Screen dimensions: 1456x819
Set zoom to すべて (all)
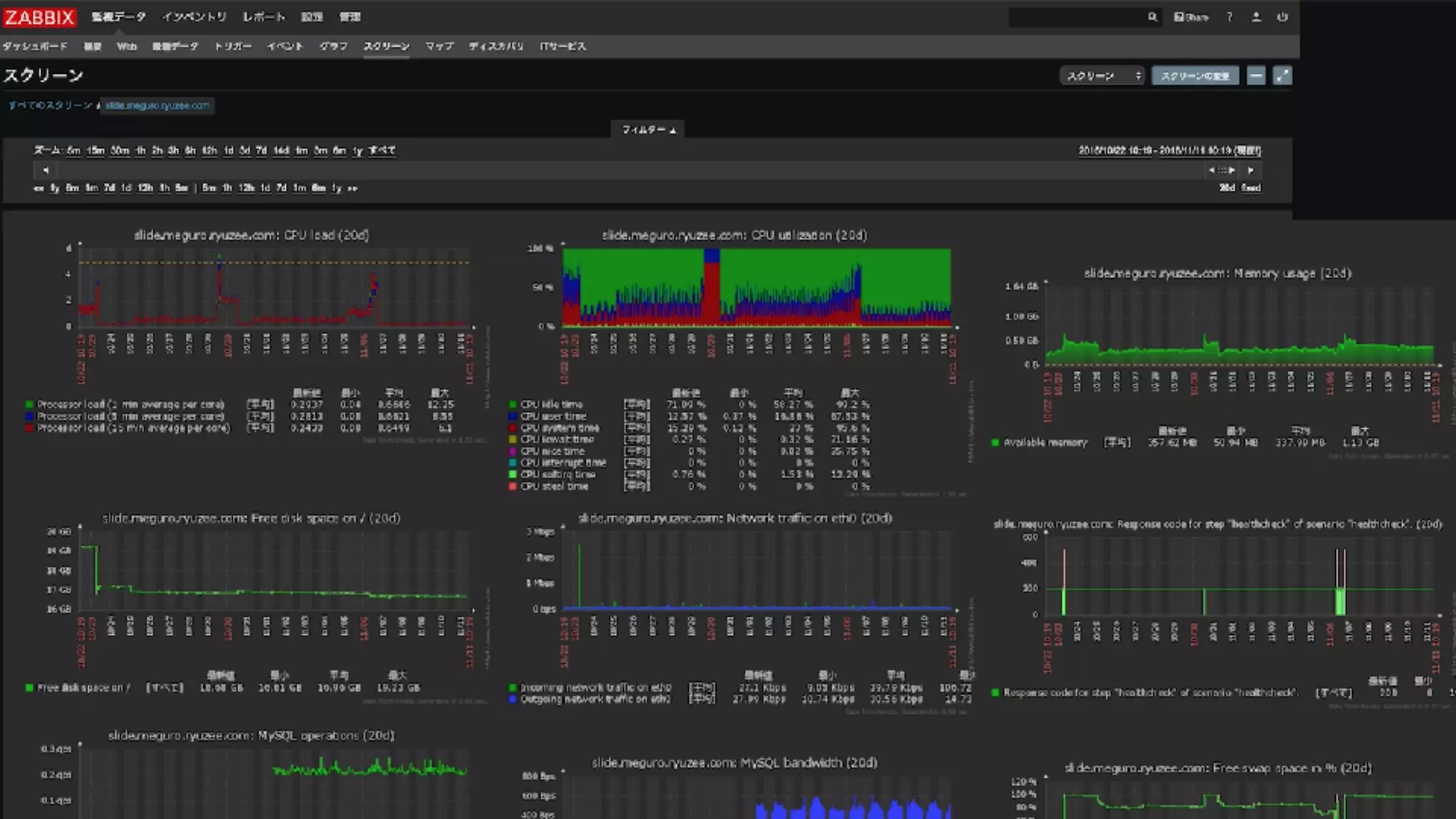click(x=382, y=151)
